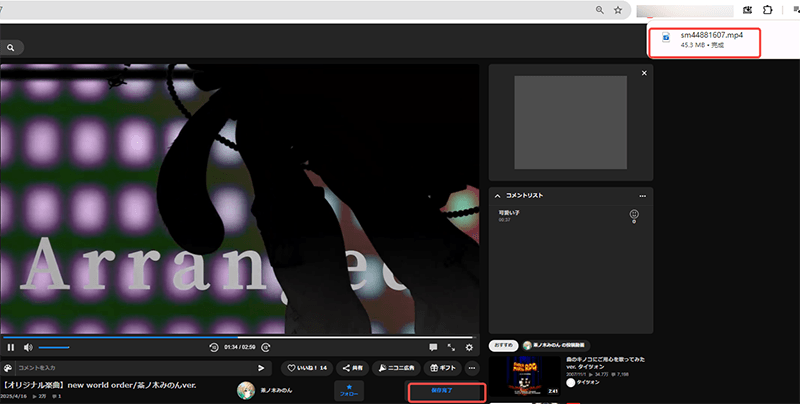Viewport: 800px width, 404px height.
Task: Collapse the コメントリスト panel
Action: [x=496, y=196]
